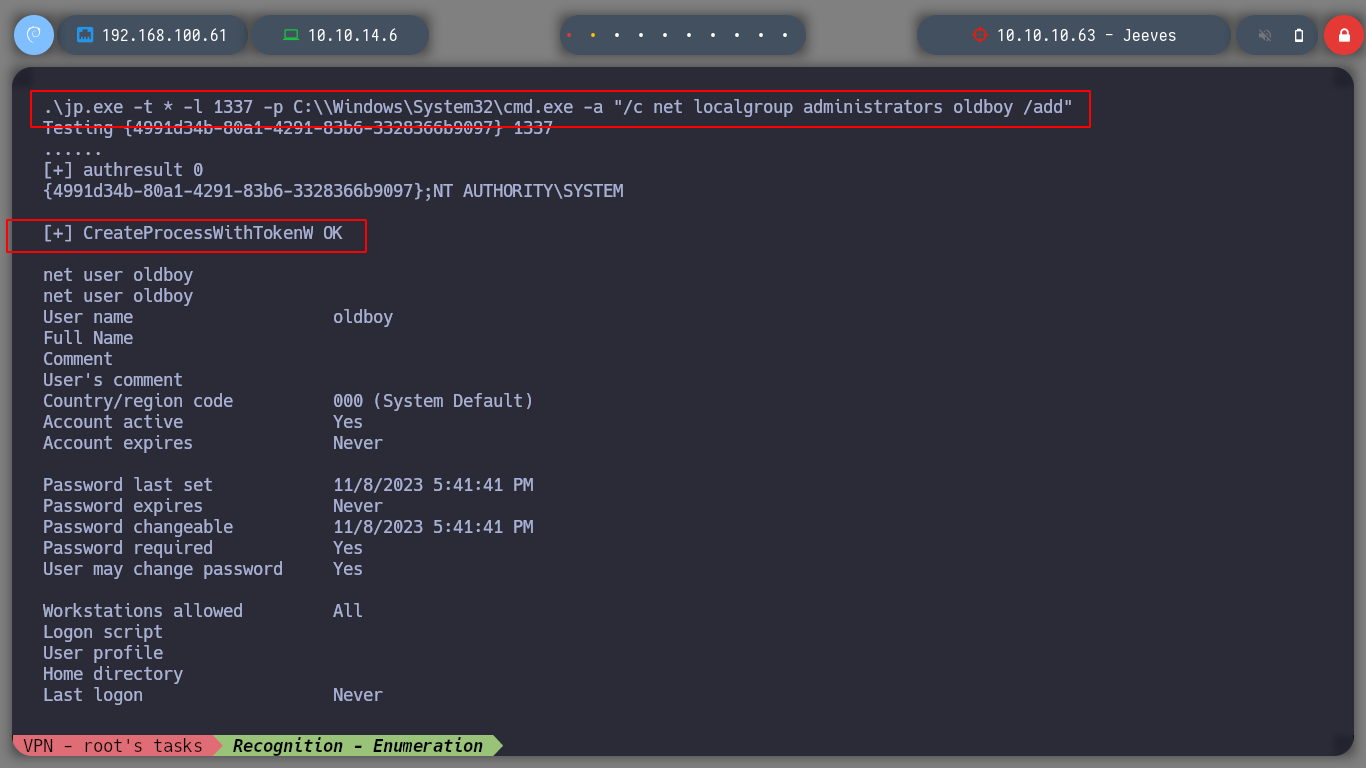
Task: Click the 'NT AUTHORITY\SYSTEM' text
Action: coord(528,191)
